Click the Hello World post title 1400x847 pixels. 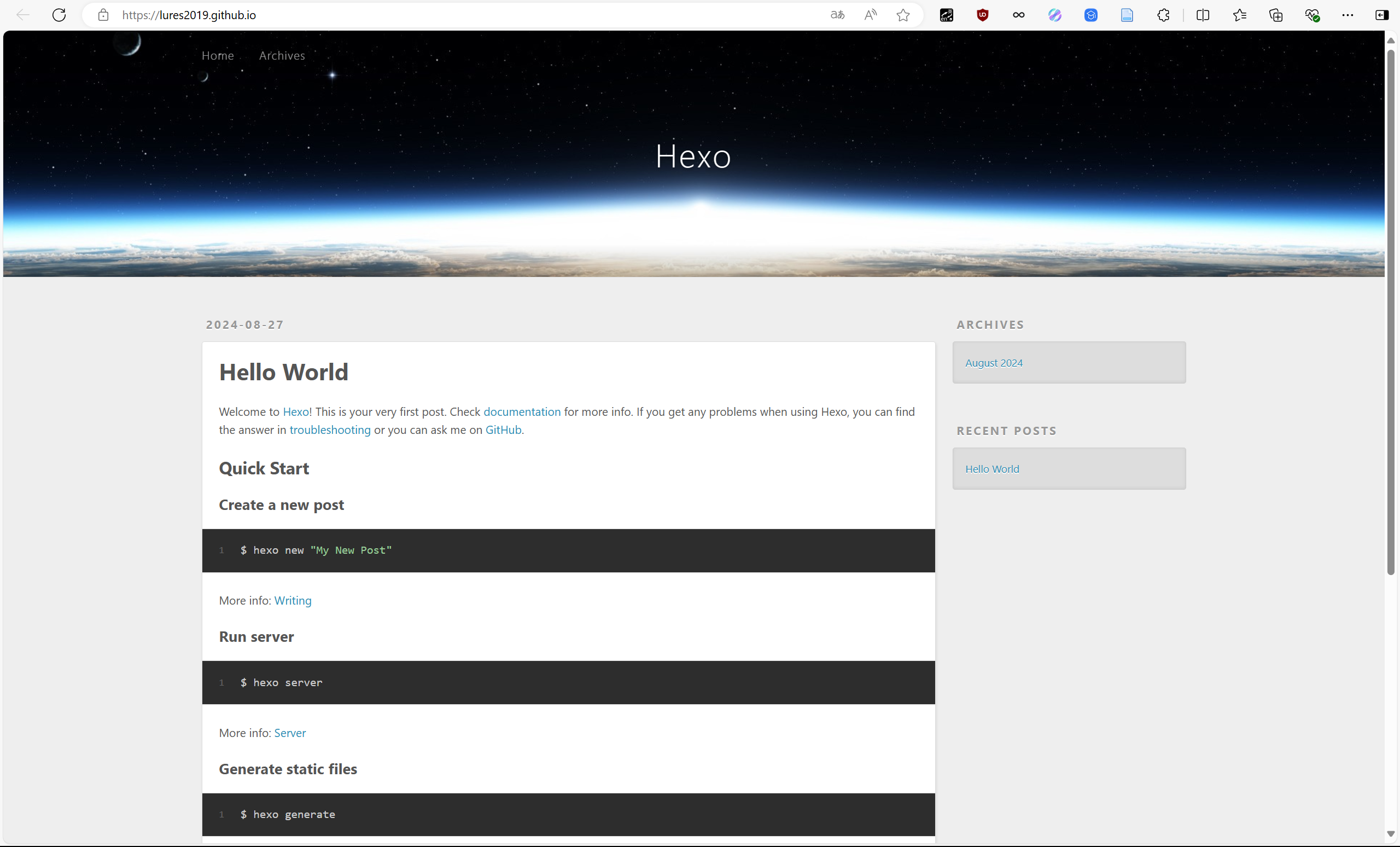click(x=283, y=372)
